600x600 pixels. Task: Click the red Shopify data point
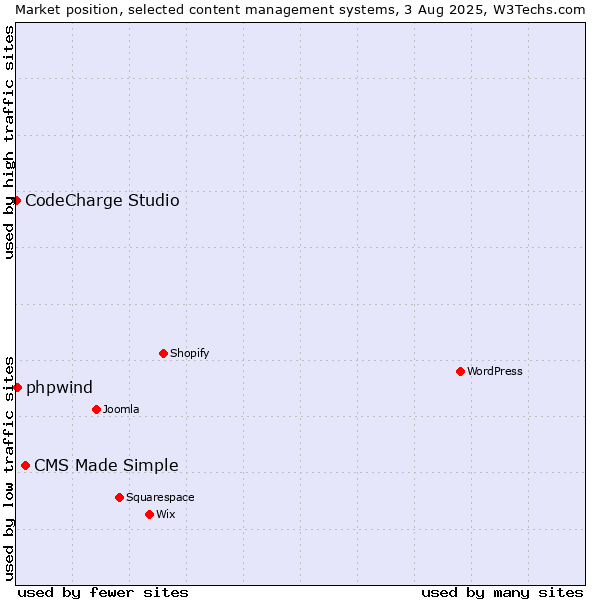pos(163,354)
